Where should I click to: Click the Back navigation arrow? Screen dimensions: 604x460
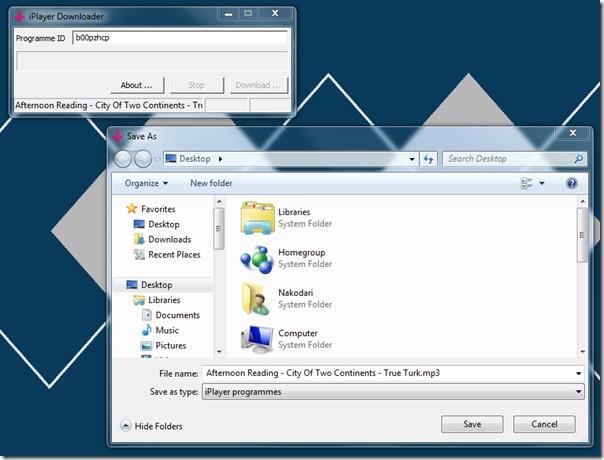click(x=124, y=159)
